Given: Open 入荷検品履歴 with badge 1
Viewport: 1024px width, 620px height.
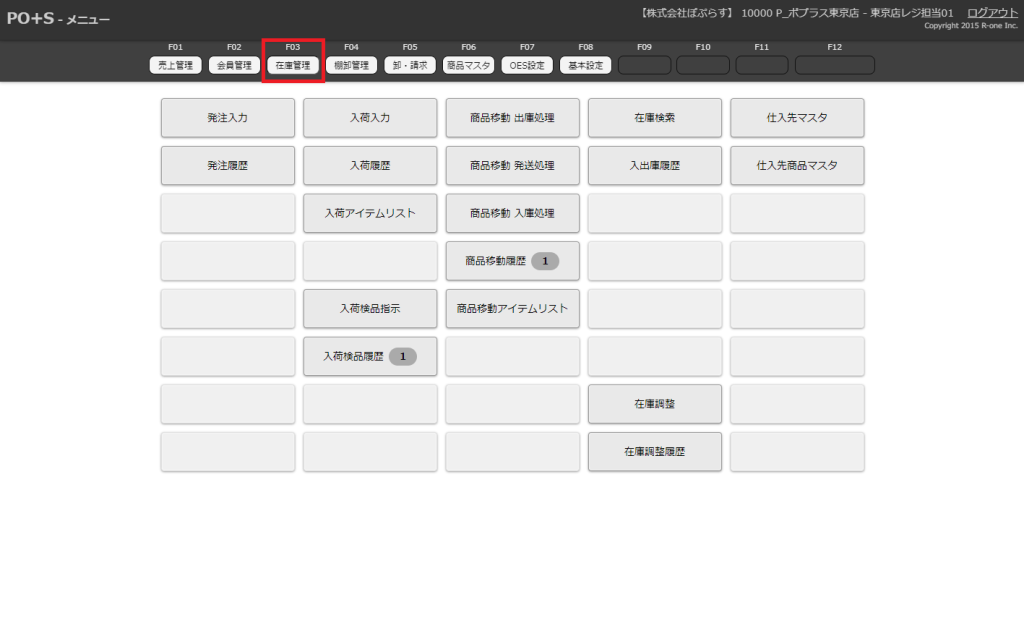Looking at the screenshot, I should [x=370, y=357].
